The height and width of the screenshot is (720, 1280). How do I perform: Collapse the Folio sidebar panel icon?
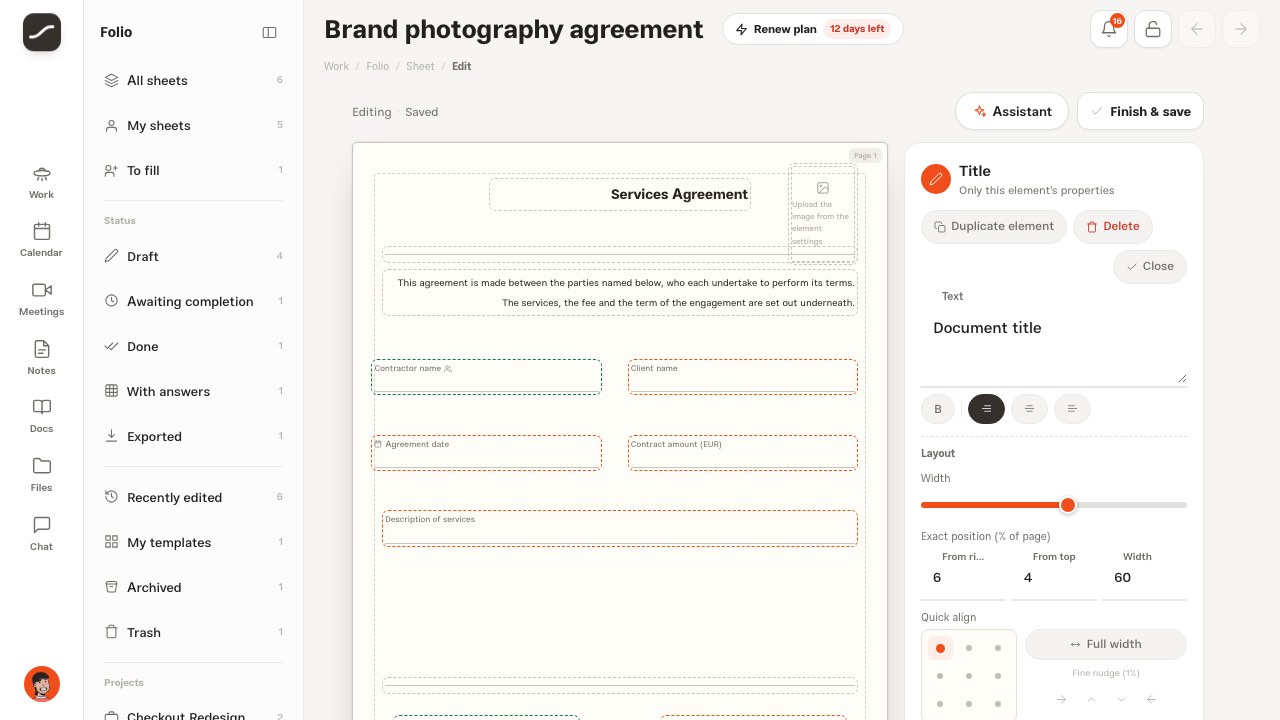(269, 32)
